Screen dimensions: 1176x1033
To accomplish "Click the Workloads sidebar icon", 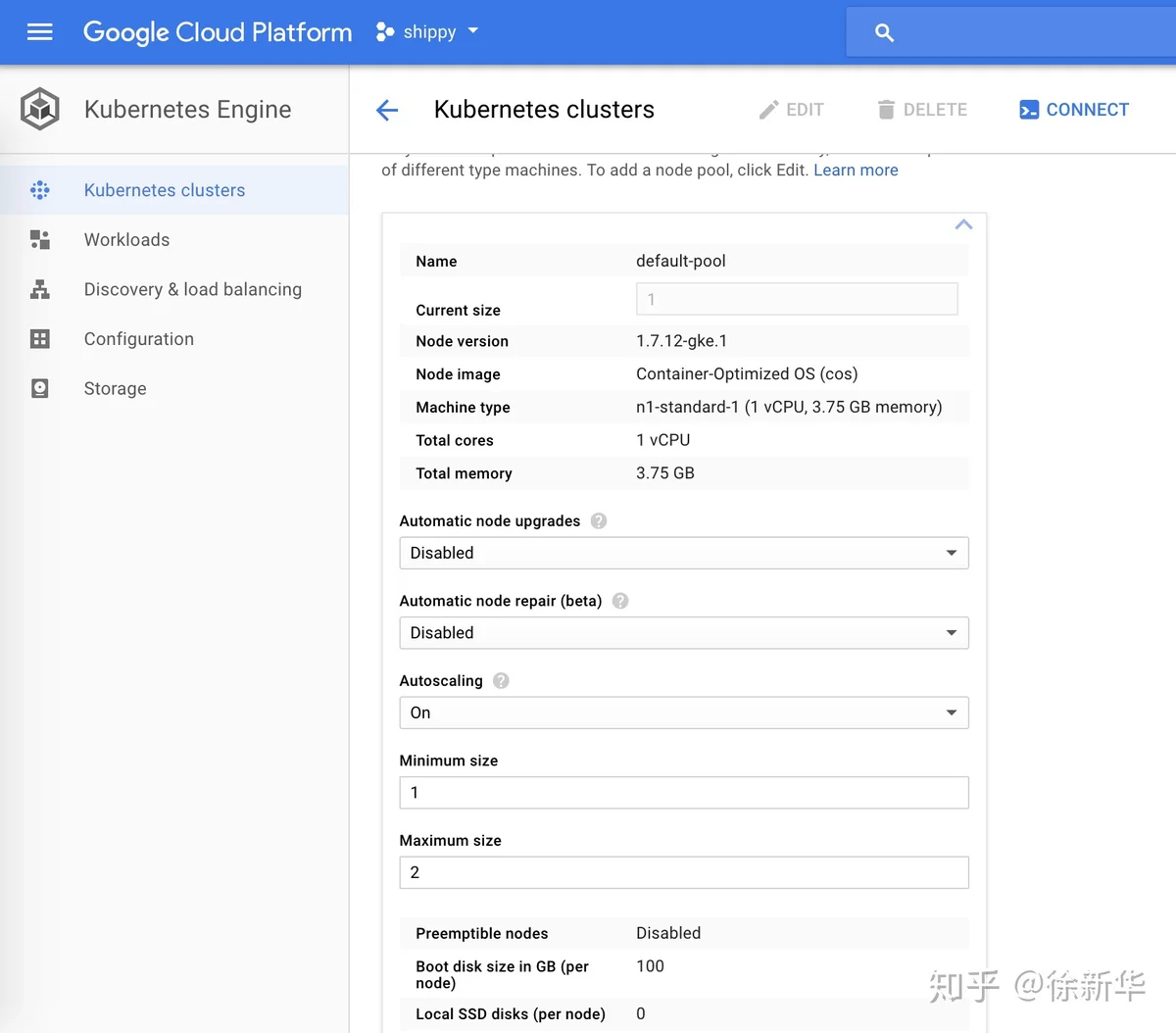I will 40,240.
